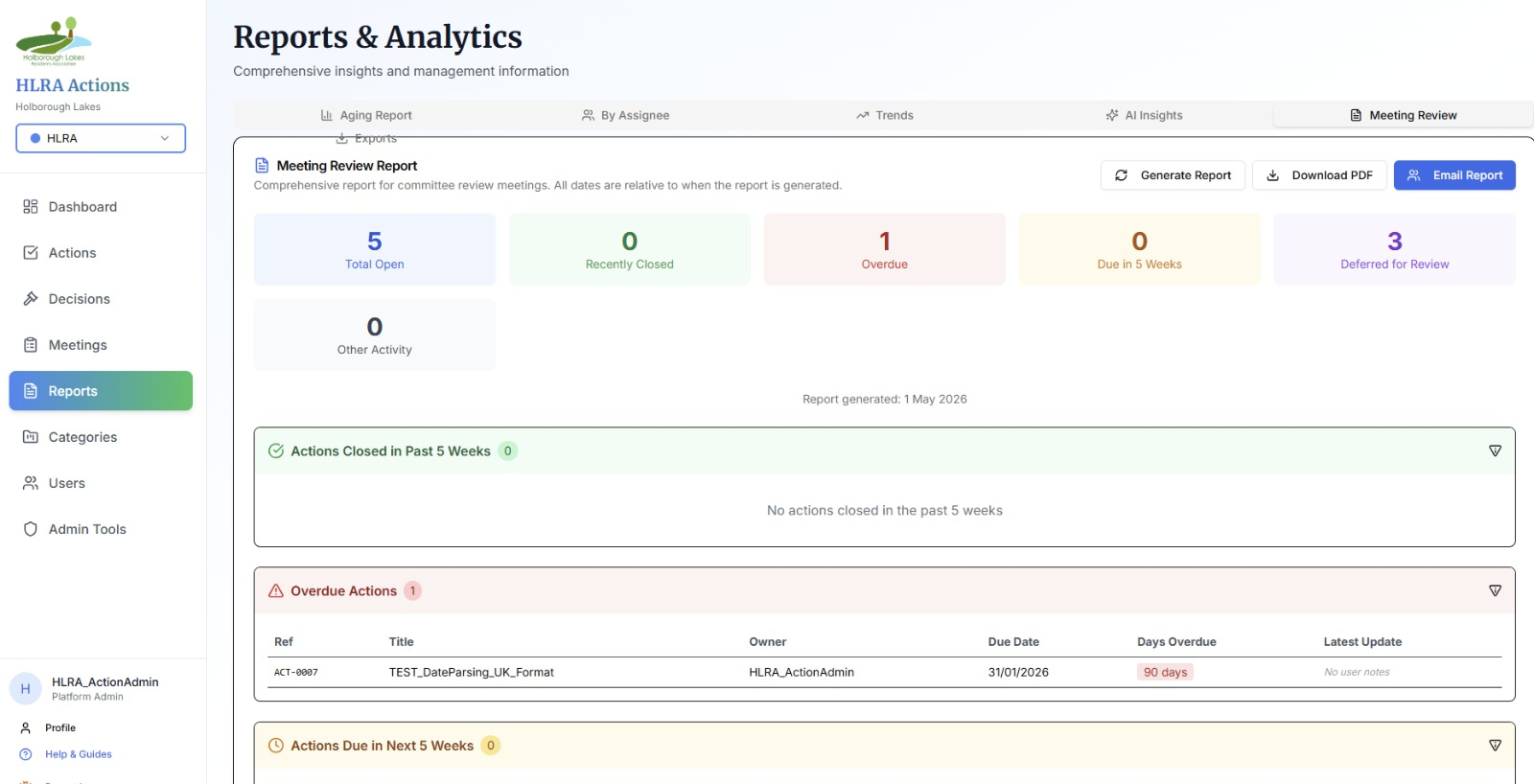Click the clock icon by Actions Due
Image resolution: width=1534 pixels, height=784 pixels.
pos(276,746)
